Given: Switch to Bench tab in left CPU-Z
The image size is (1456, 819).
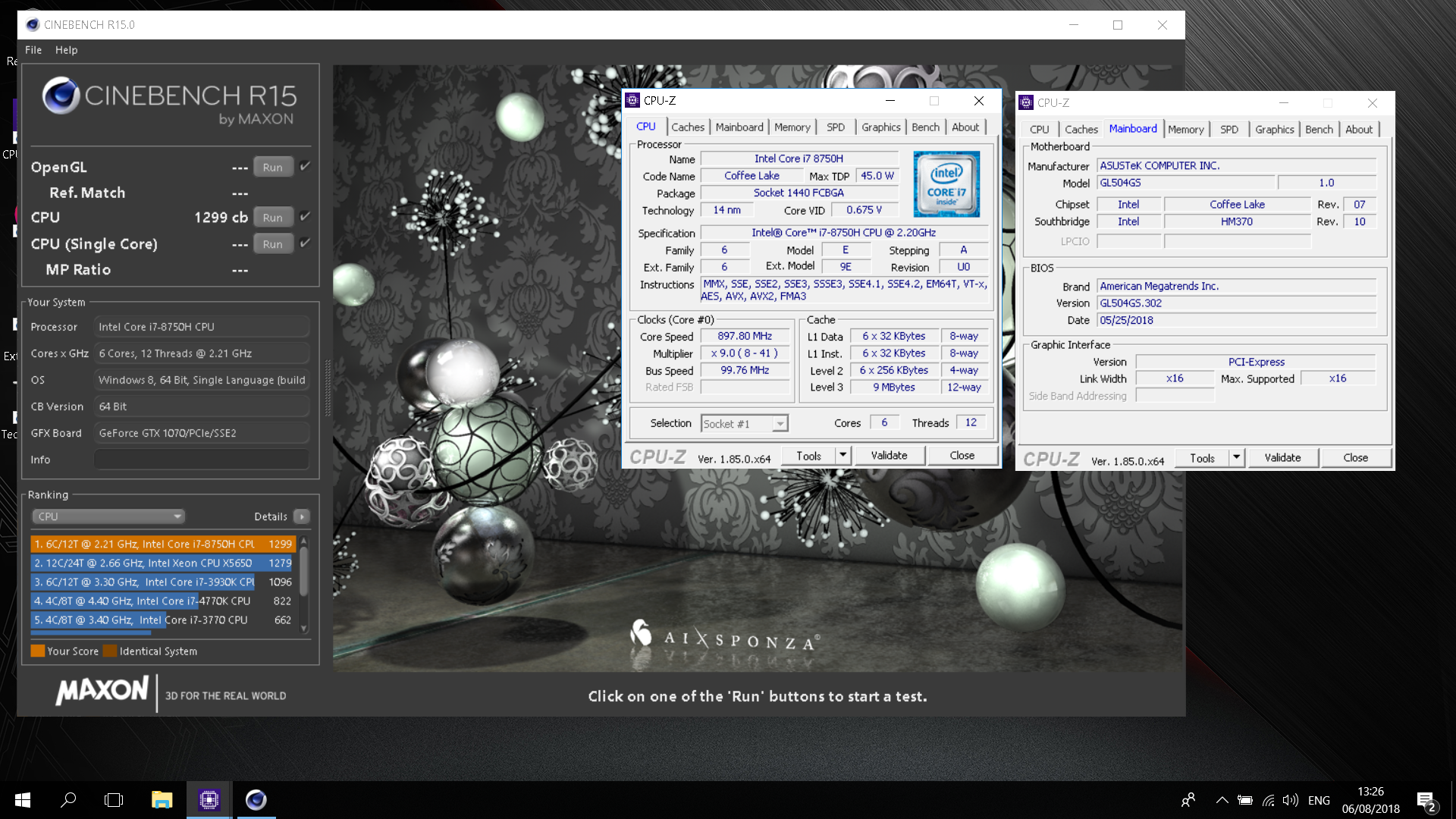Looking at the screenshot, I should (925, 127).
